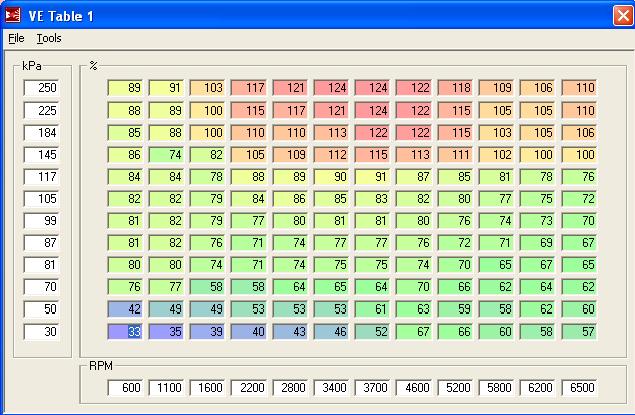Select VE cell 57 at 30 kPa, 6500 RPM
The width and height of the screenshot is (635, 415).
coord(579,332)
